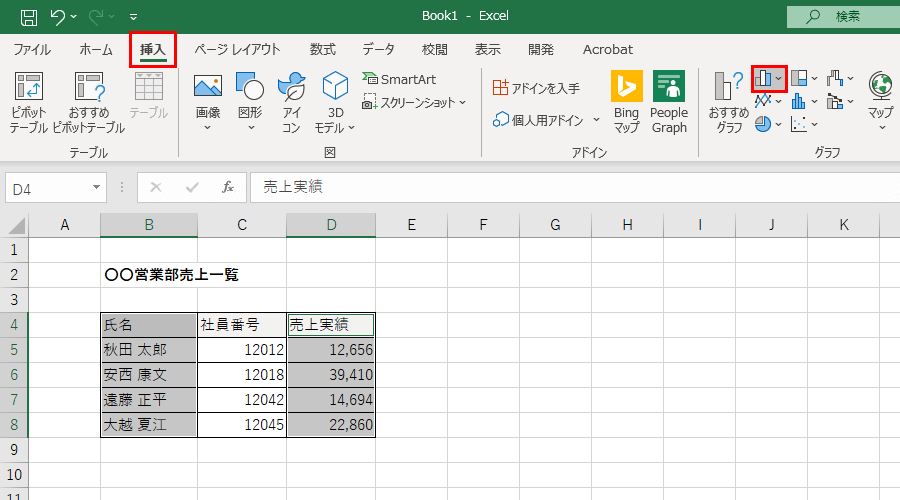Expand the Name Box dropdown arrow
Screen dimensions: 900x500
pos(96,188)
